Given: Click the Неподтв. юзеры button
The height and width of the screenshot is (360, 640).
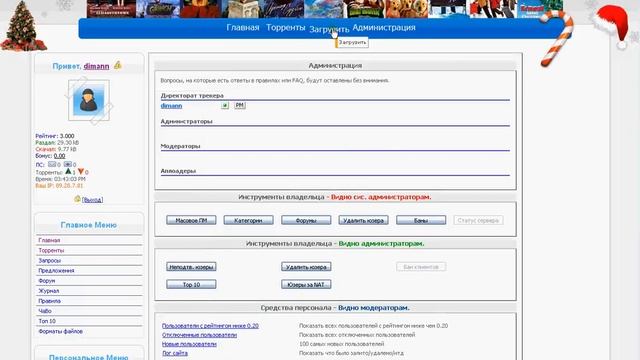Looking at the screenshot, I should click(191, 267).
